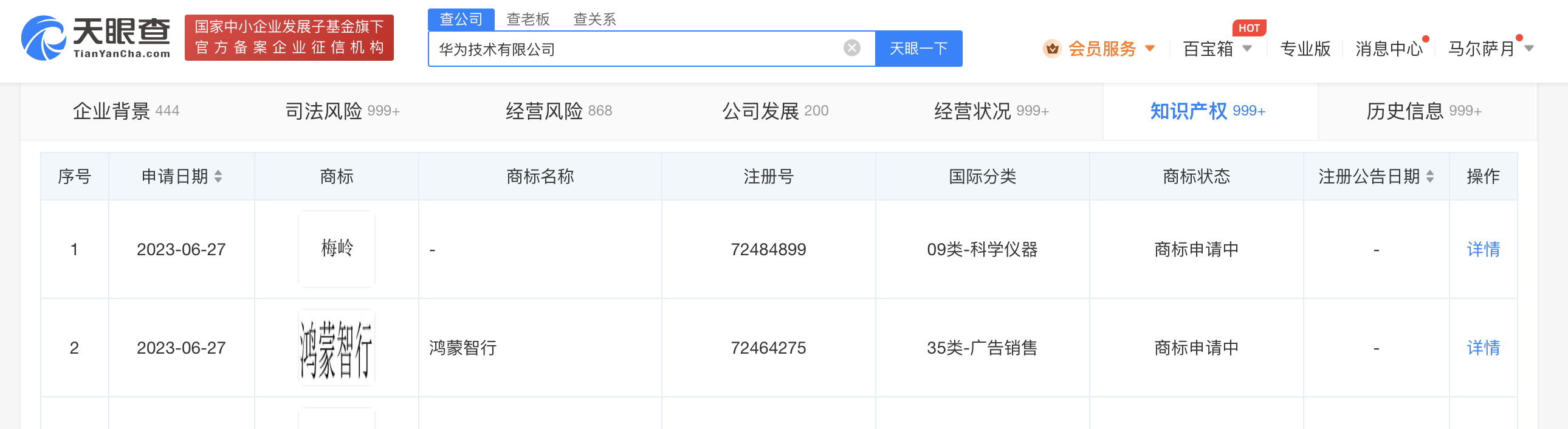
Task: Sort by 注册公告日期 arrows
Action: coord(1430,176)
